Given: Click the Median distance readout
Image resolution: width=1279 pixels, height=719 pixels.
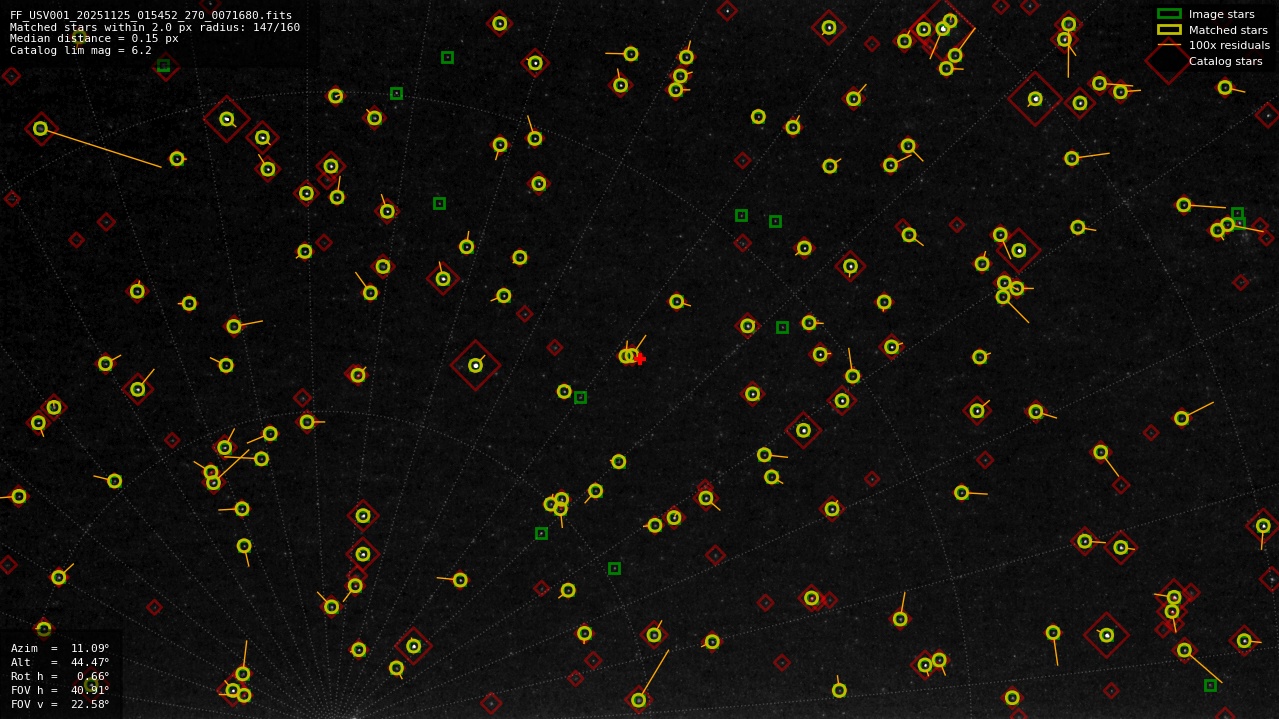Looking at the screenshot, I should tap(94, 39).
